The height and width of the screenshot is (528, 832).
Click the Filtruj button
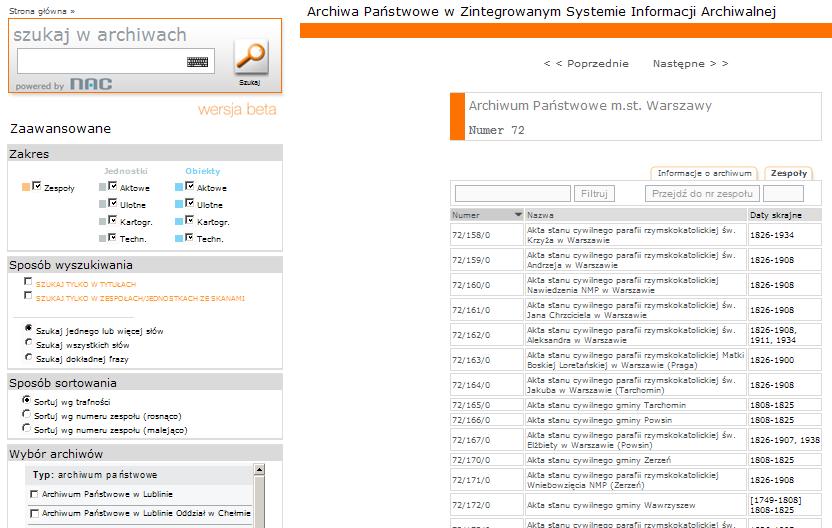(x=594, y=194)
